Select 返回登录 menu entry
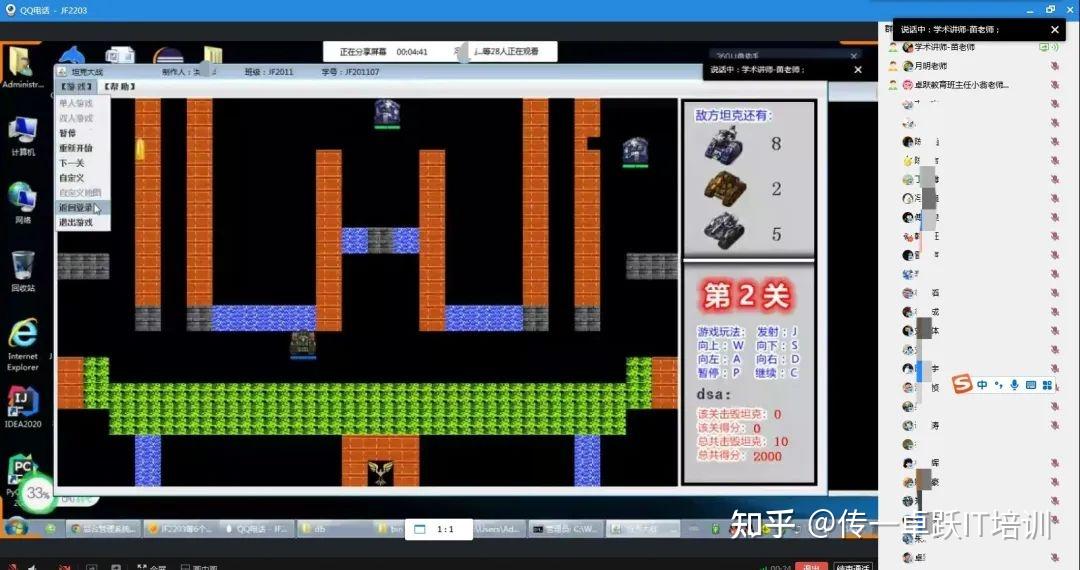 [75, 208]
